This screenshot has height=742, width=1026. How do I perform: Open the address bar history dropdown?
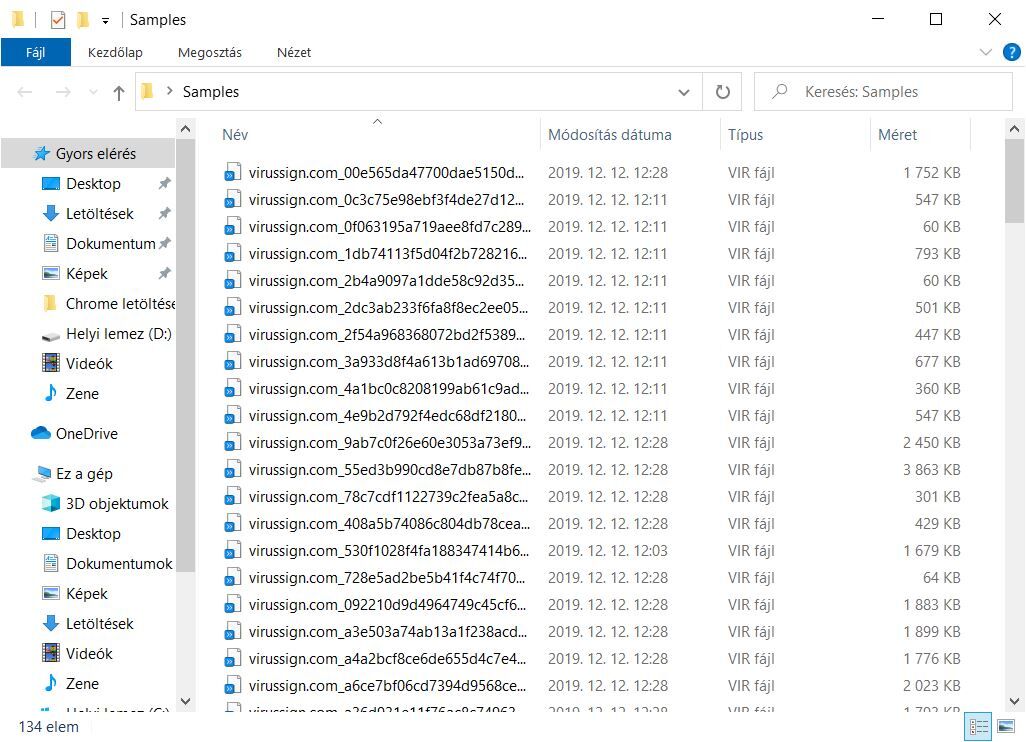tap(684, 92)
